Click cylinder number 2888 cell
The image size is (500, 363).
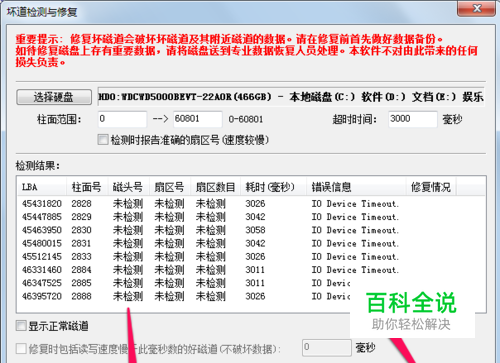(x=81, y=296)
